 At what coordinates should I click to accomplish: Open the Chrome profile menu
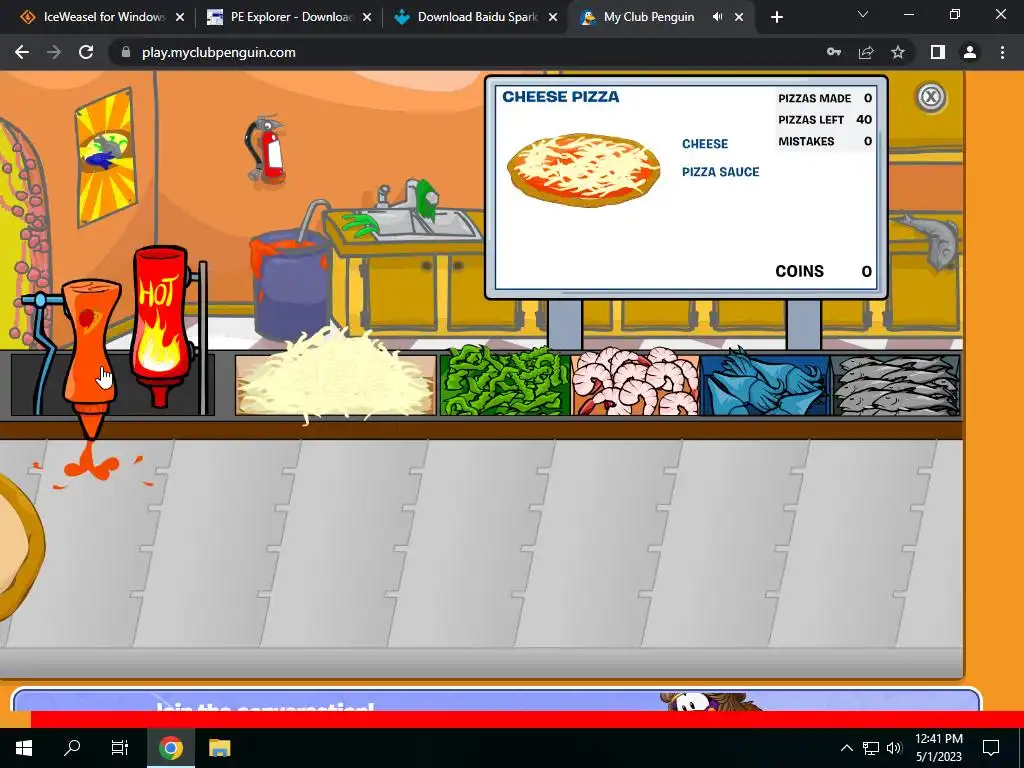point(970,52)
